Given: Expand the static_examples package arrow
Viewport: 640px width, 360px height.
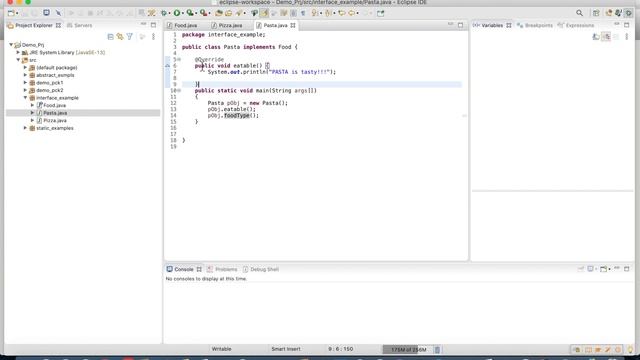Looking at the screenshot, I should pyautogui.click(x=25, y=128).
